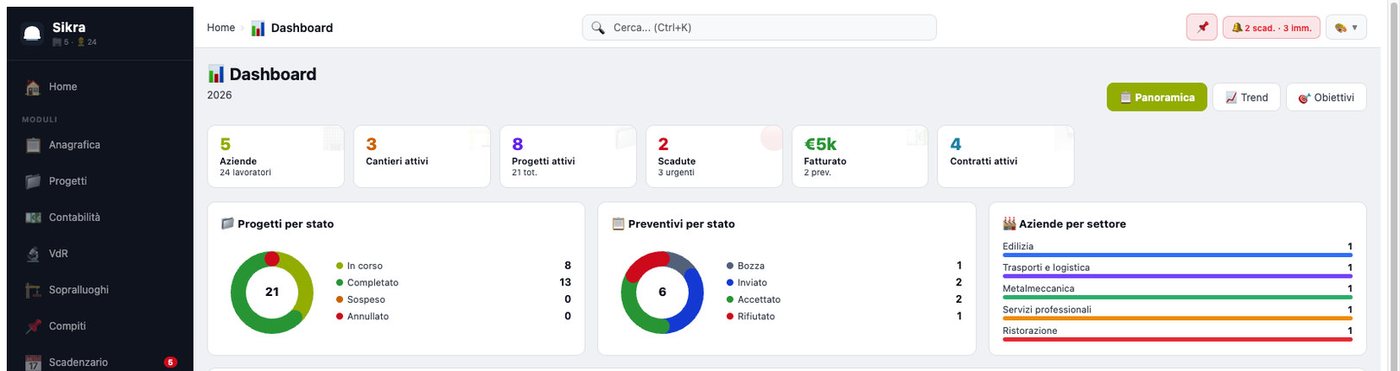Open the theme palette dropdown
Viewport: 1400px width, 371px height.
coord(1346,27)
